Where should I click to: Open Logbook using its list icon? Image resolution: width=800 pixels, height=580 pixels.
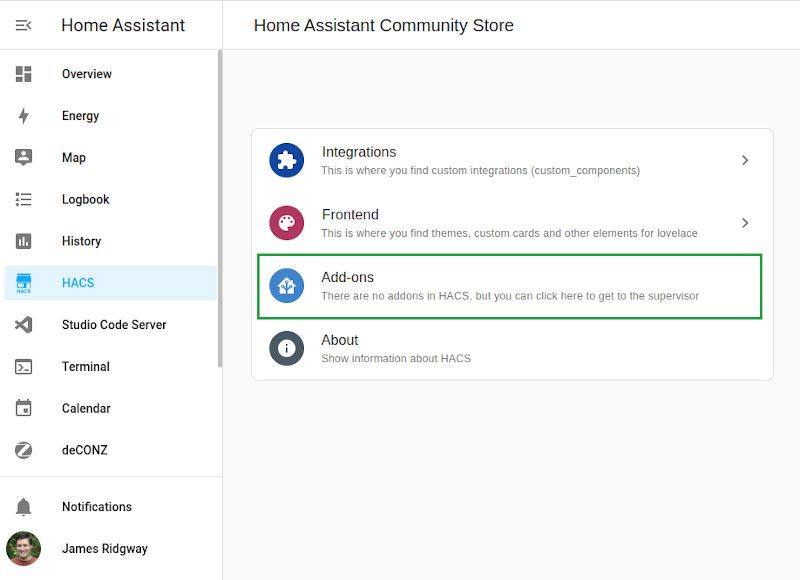click(x=24, y=199)
